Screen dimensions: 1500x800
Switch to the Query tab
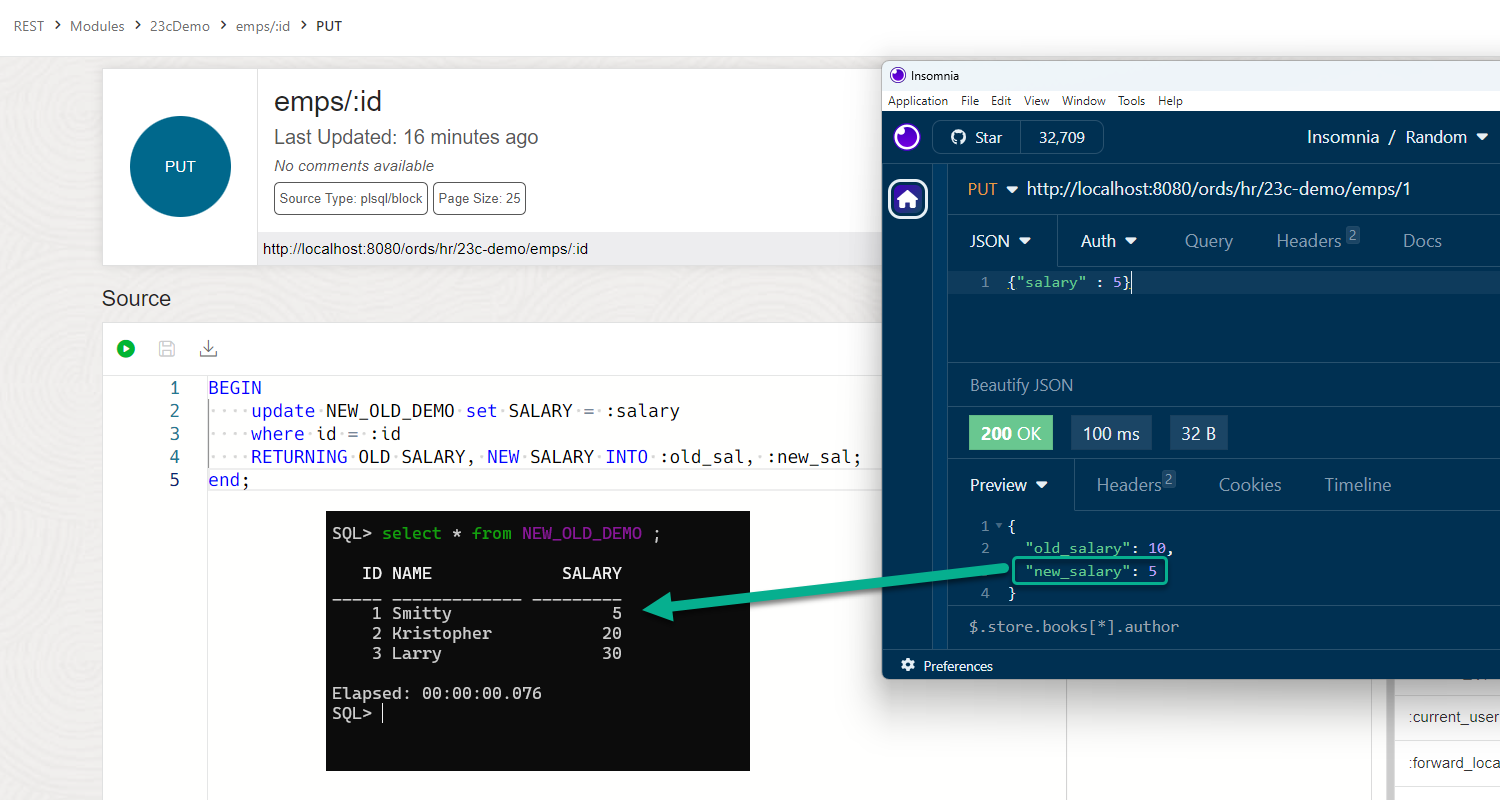tap(1208, 241)
